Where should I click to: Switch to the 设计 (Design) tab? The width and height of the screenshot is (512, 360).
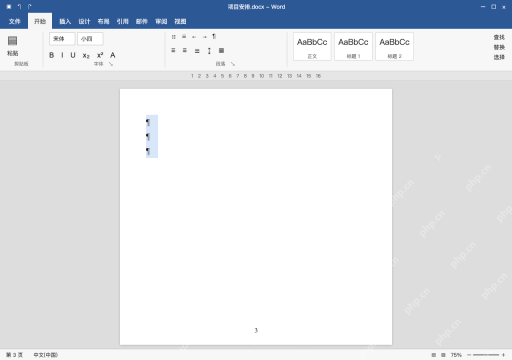(x=84, y=22)
